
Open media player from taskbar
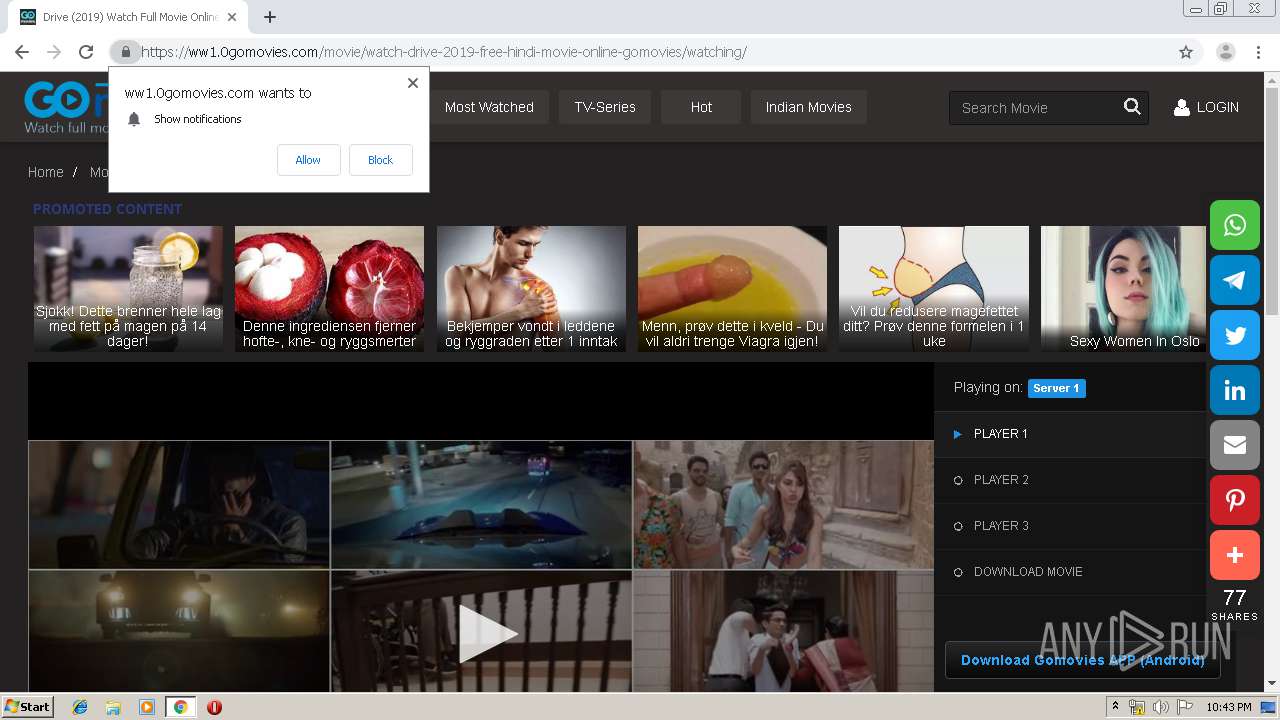(147, 707)
